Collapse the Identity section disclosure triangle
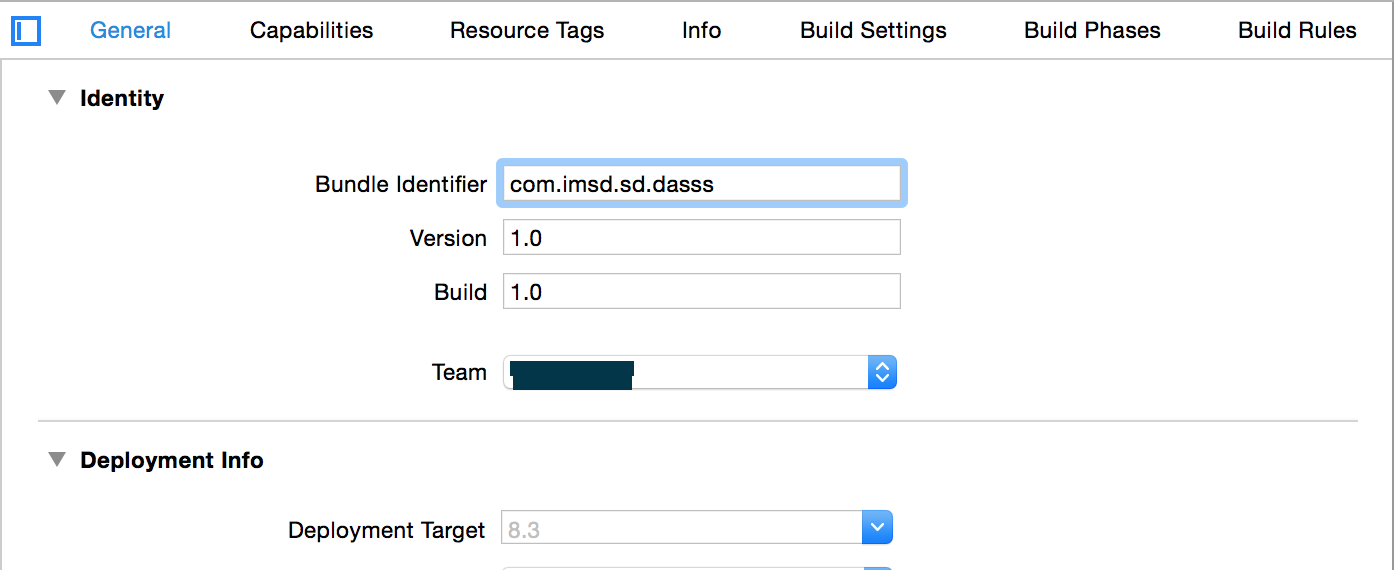Screen dimensions: 1394x570 (x=57, y=98)
